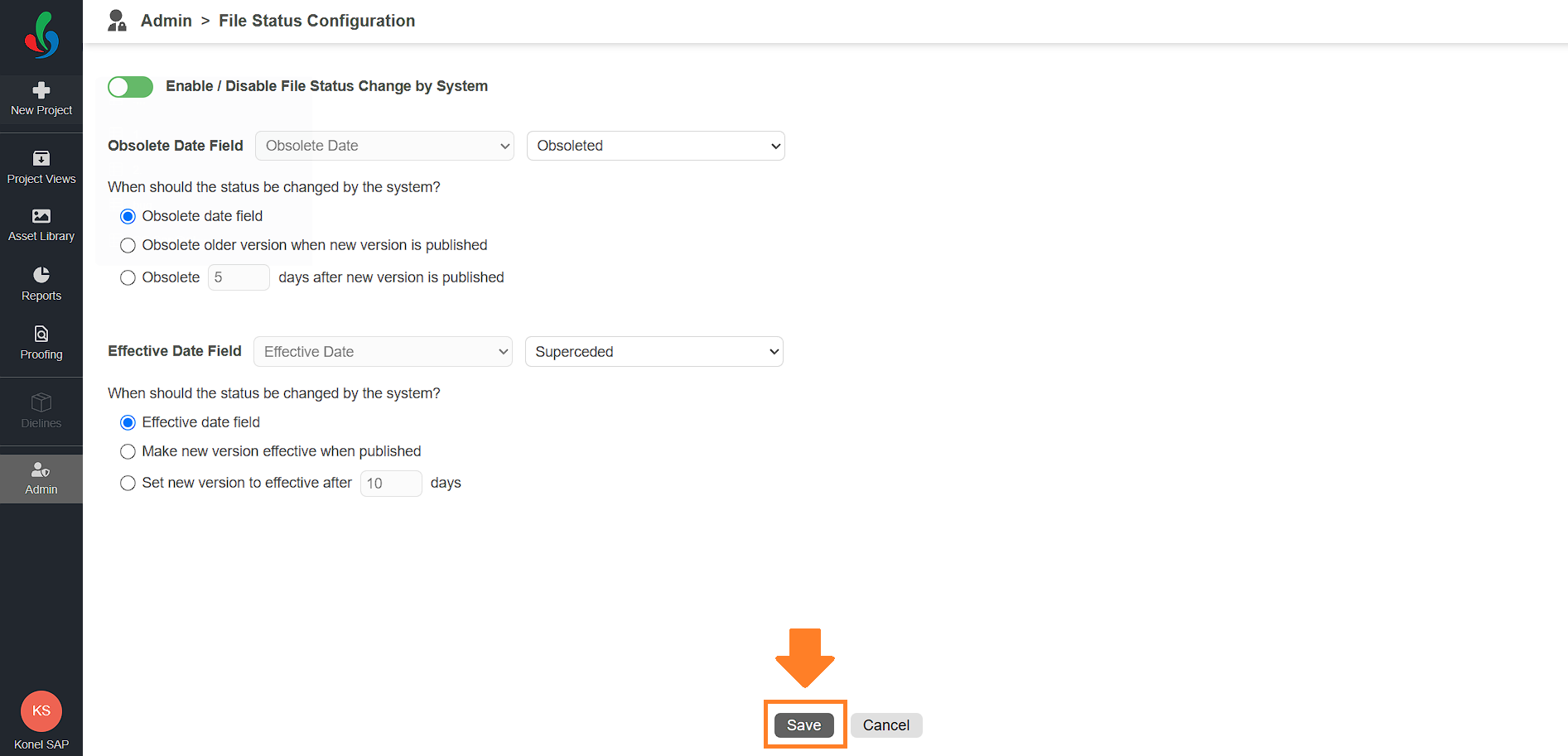Open the Effective Date dropdown
The width and height of the screenshot is (1568, 756).
pos(383,352)
